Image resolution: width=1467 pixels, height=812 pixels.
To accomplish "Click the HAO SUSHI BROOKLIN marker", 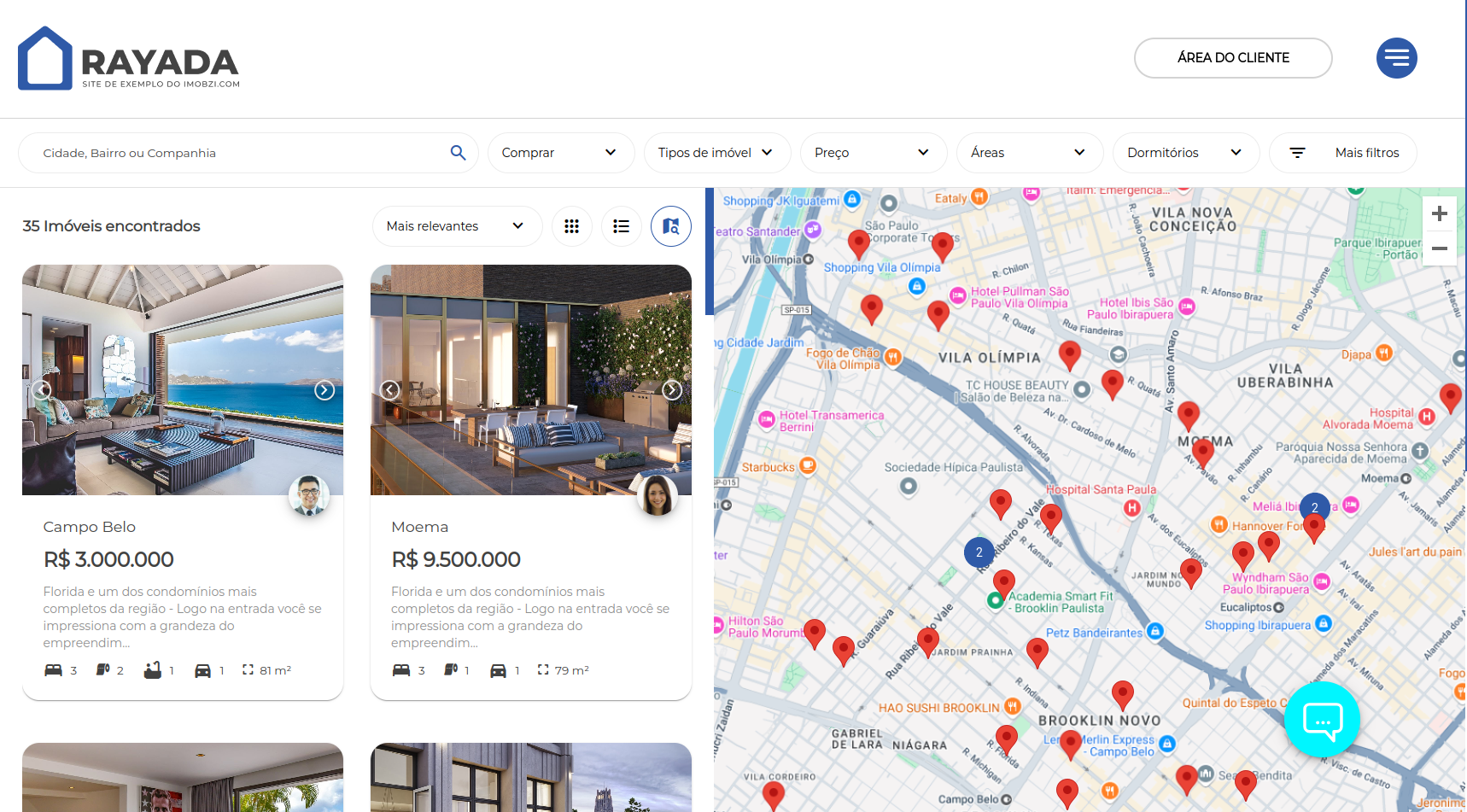I will (1012, 706).
